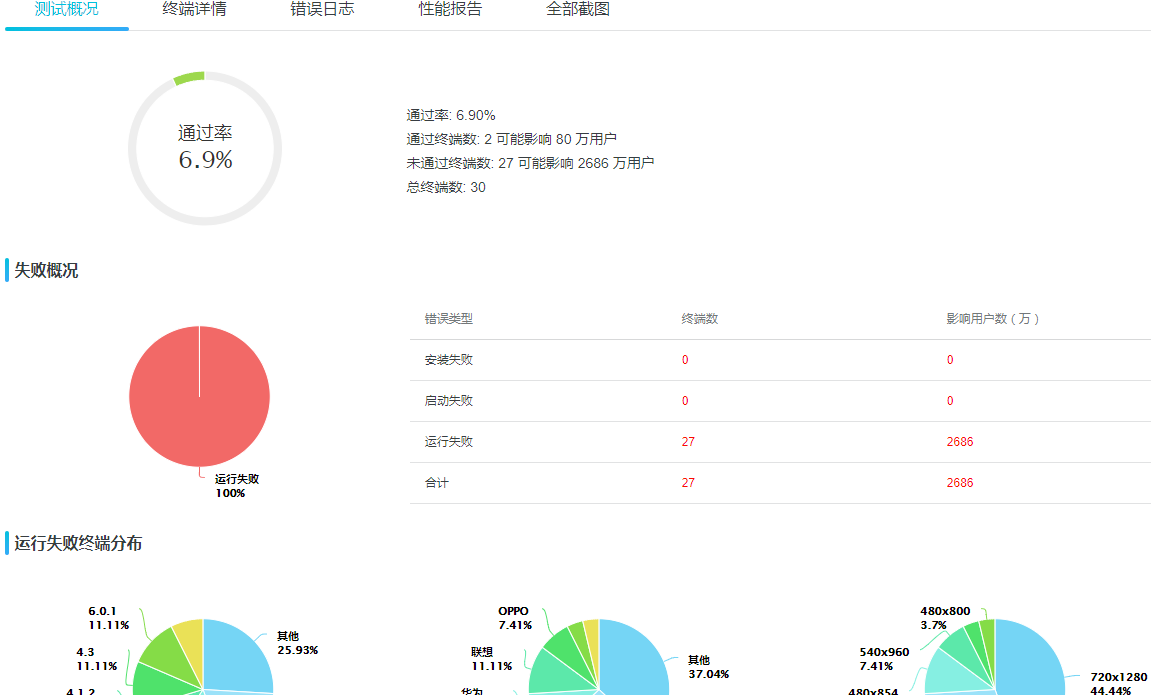The image size is (1151, 695).
Task: Select the red 运行失败 pie chart
Action: tap(200, 396)
